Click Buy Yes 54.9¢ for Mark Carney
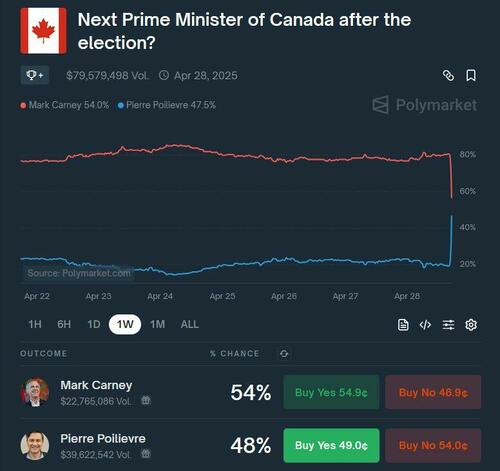Viewport: 500px width, 471px height. point(331,392)
